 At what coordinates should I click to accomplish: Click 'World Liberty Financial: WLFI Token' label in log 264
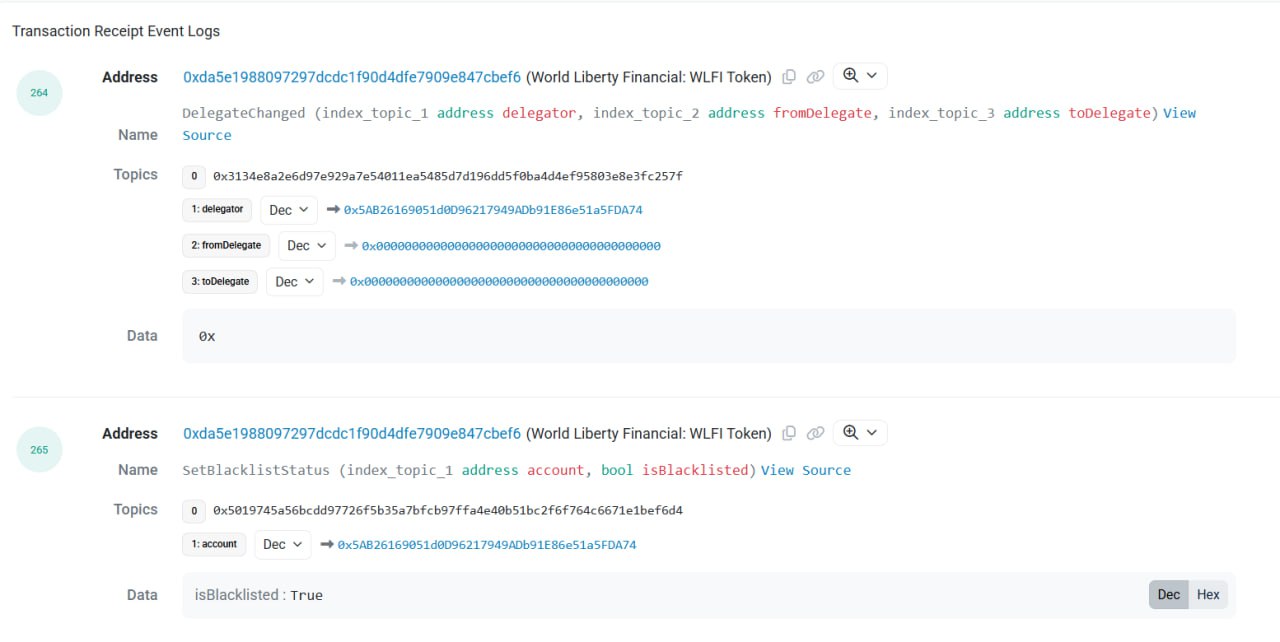click(649, 77)
